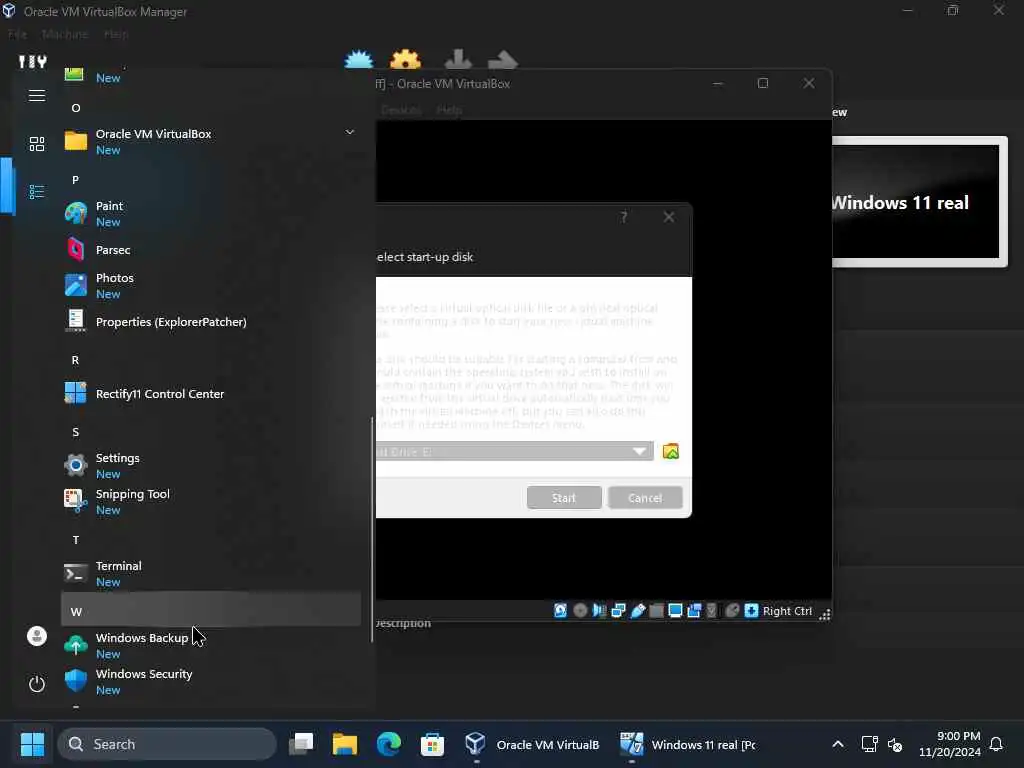Click the letter T section header
1024x768 pixels.
click(x=211, y=538)
